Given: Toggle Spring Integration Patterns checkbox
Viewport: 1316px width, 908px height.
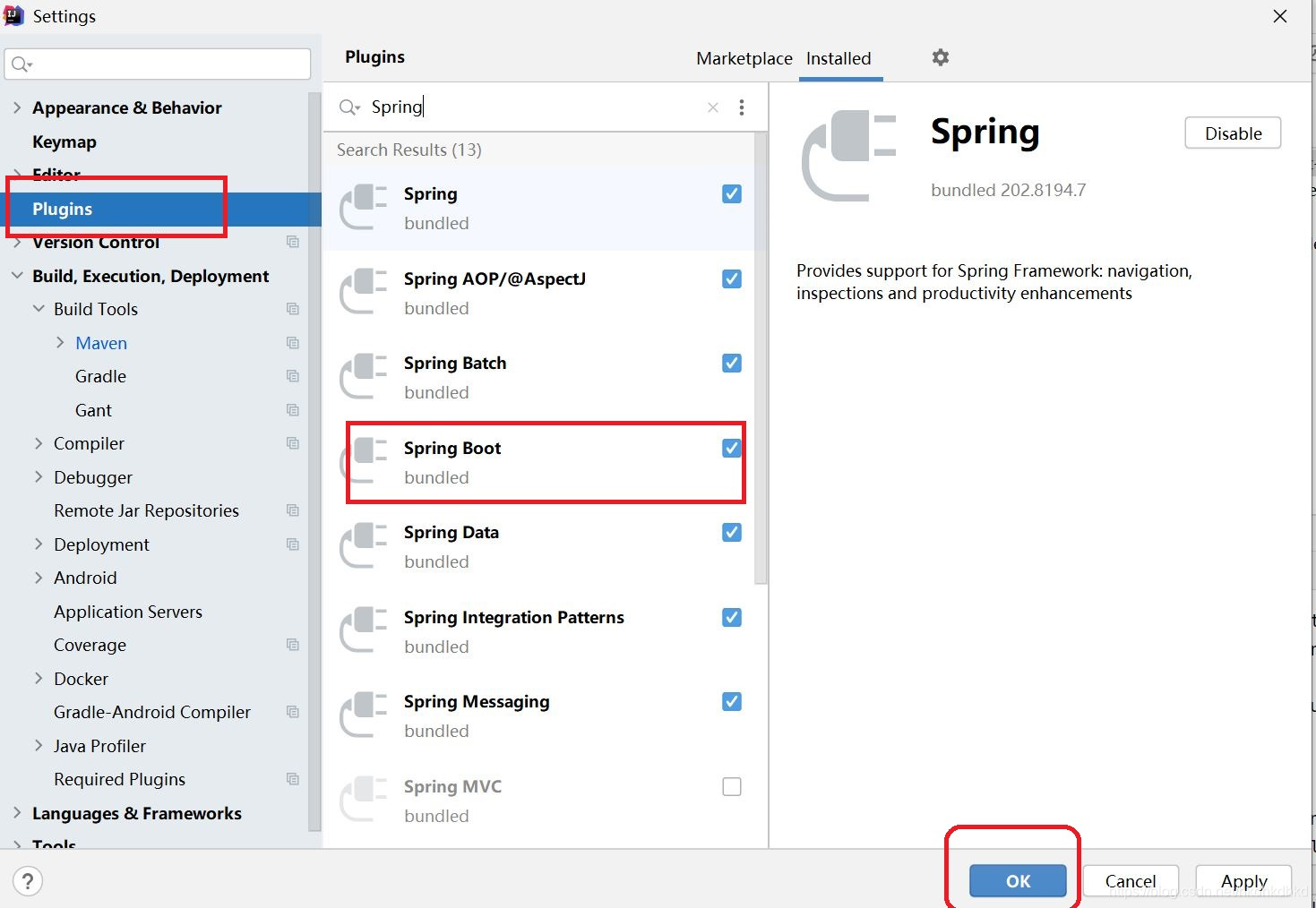Looking at the screenshot, I should [x=732, y=617].
